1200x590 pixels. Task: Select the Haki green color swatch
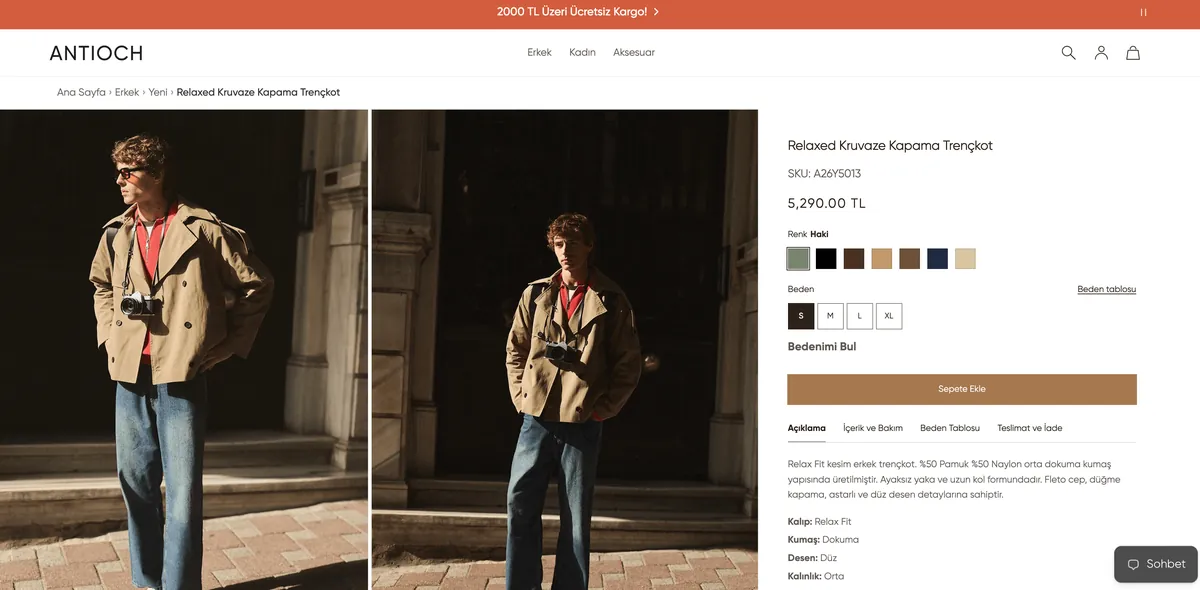(x=798, y=259)
